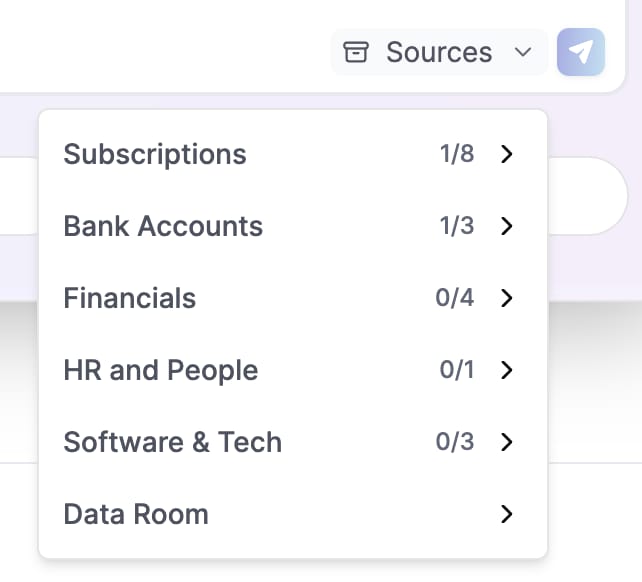
Task: Select the HR and People category
Action: (293, 370)
